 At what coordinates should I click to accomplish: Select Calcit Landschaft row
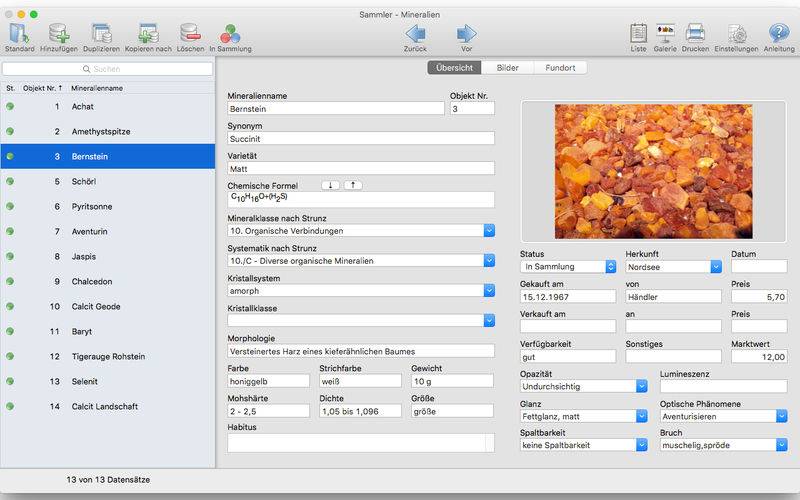coord(108,407)
